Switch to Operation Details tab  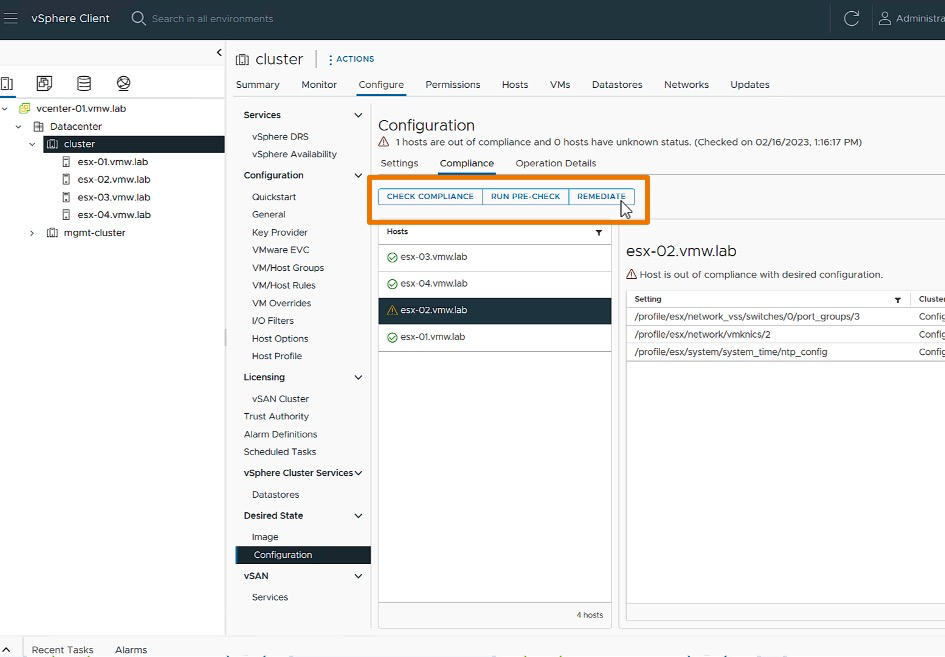pyautogui.click(x=555, y=163)
